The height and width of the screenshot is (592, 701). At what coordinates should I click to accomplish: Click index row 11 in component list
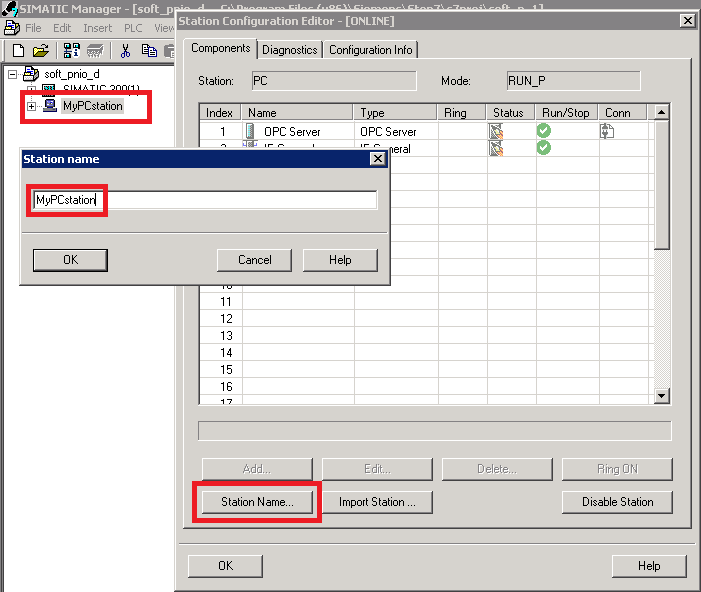[x=226, y=302]
